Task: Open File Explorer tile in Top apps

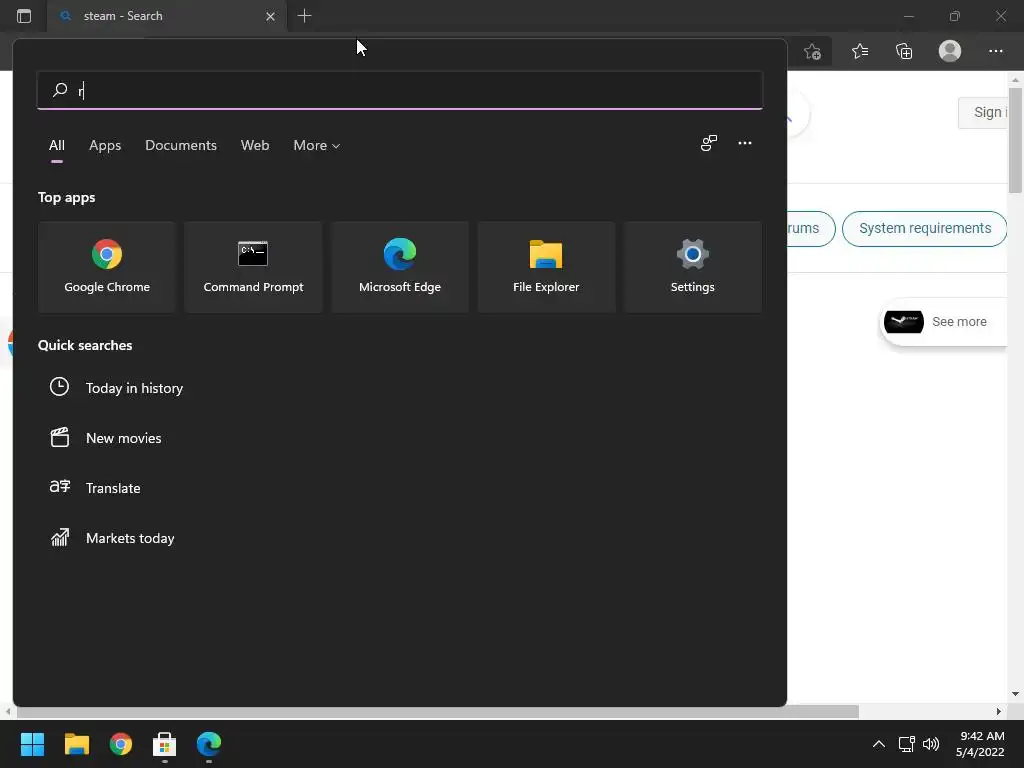Action: pyautogui.click(x=546, y=267)
